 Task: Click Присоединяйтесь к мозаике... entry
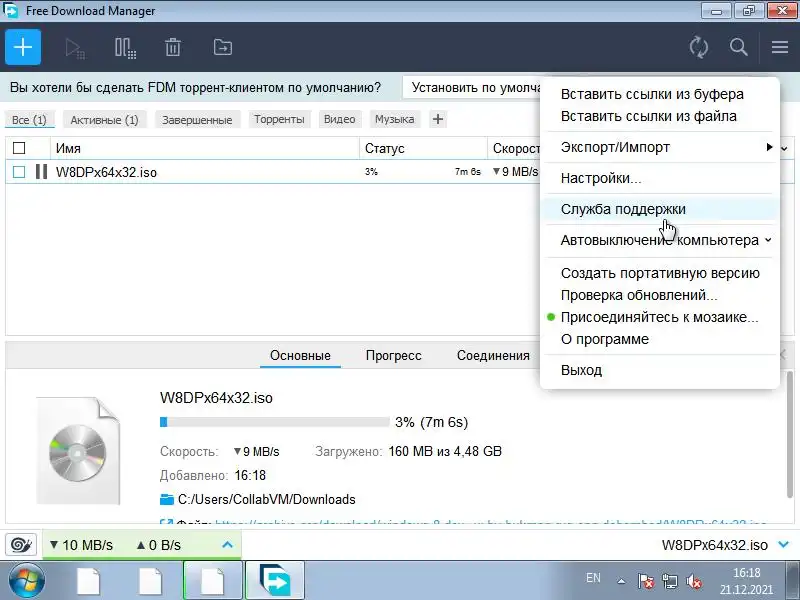click(660, 317)
